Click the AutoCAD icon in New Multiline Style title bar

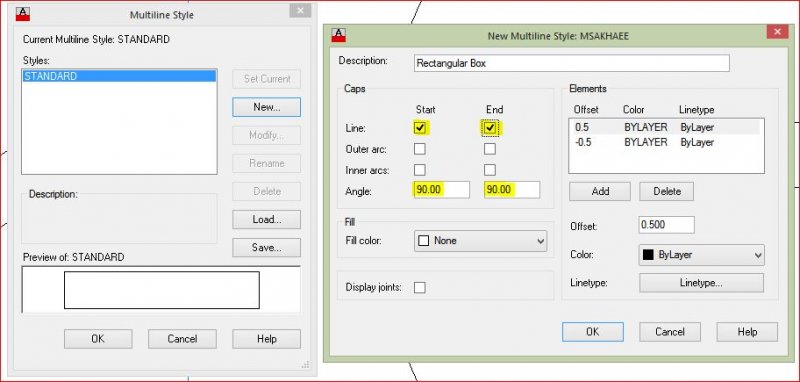[x=339, y=35]
